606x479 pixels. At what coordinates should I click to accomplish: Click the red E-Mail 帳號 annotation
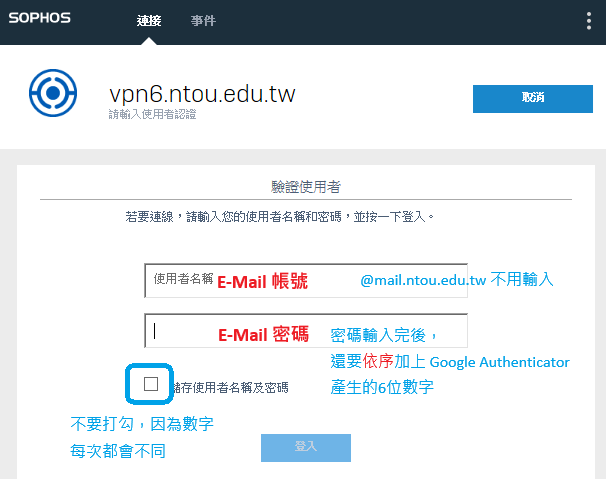coord(262,282)
